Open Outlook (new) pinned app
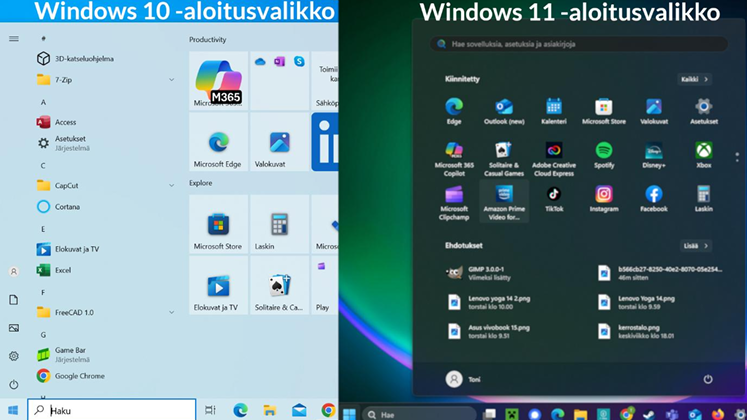Screen dimensions: 747x420 click(x=504, y=111)
